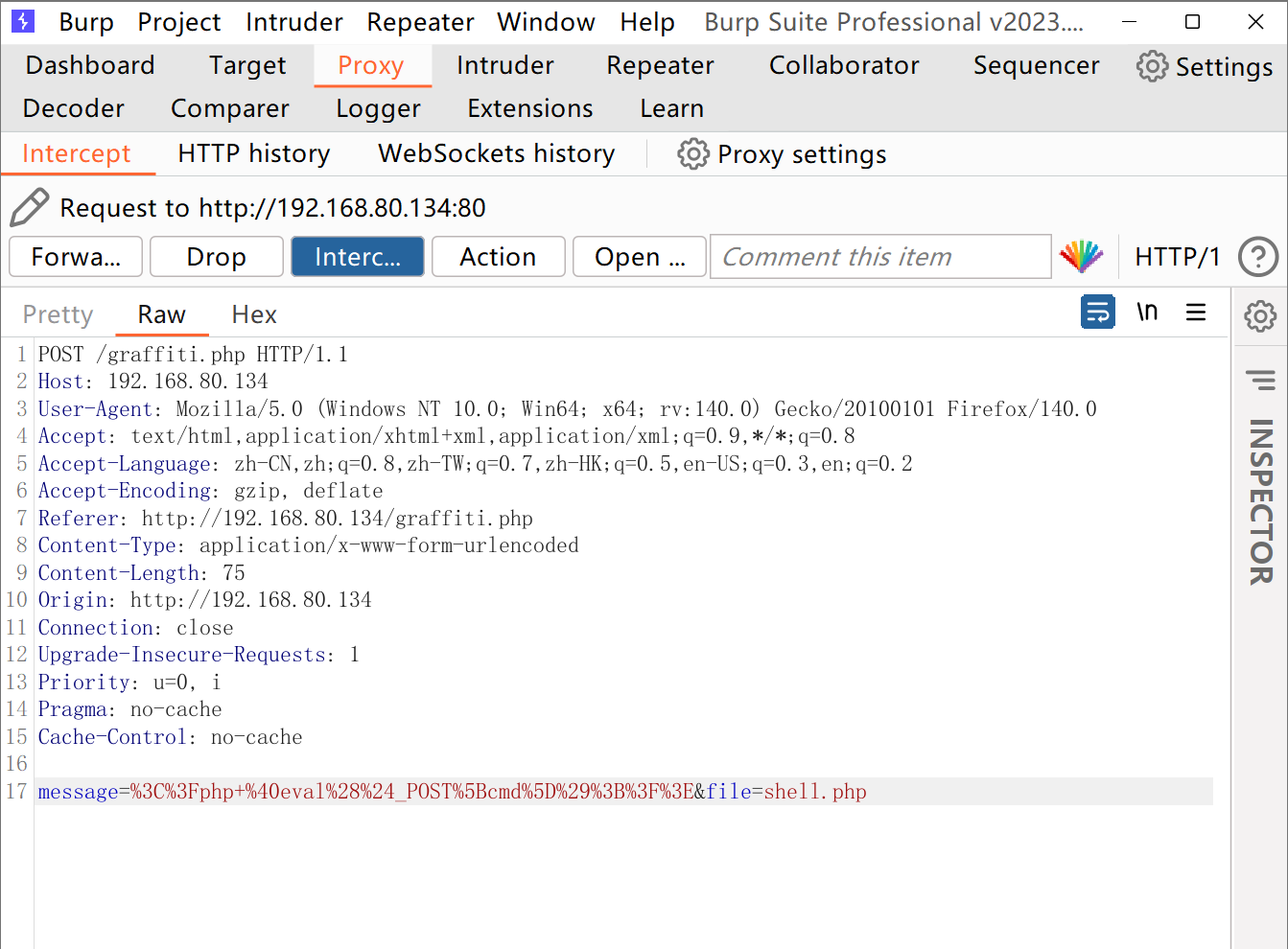Click the Origin header line
This screenshot has width=1288, height=949.
tap(204, 600)
